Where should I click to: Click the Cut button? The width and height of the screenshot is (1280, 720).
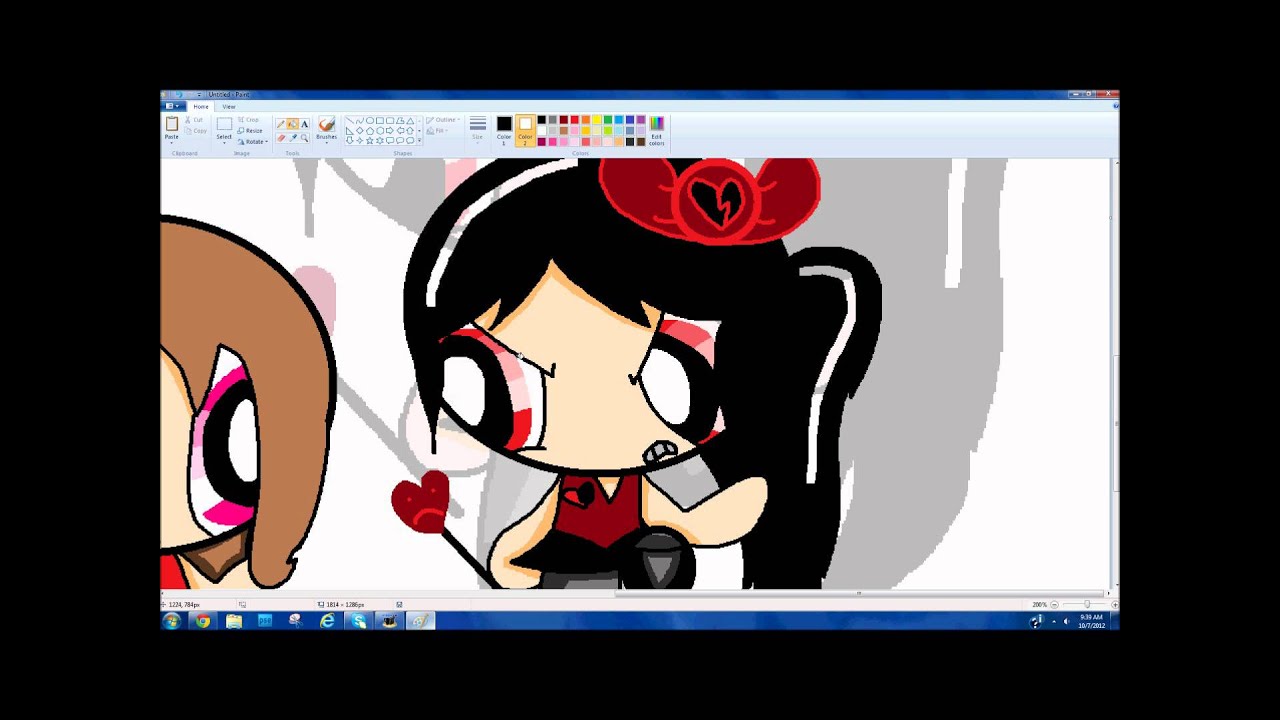[x=193, y=120]
